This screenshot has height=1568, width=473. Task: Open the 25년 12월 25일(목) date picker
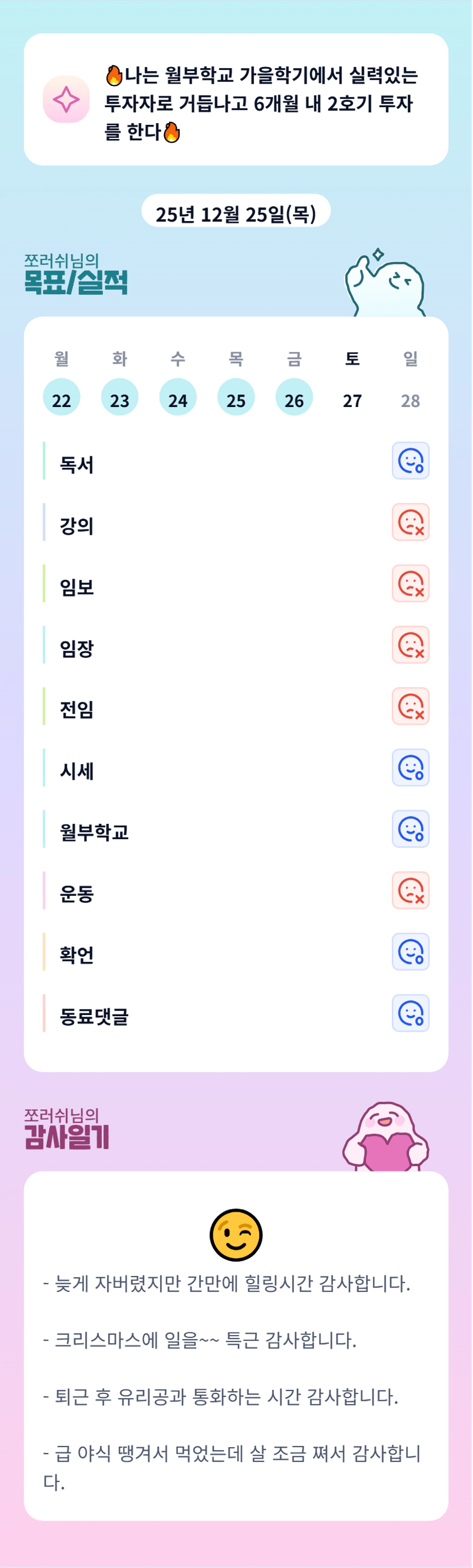tap(236, 213)
